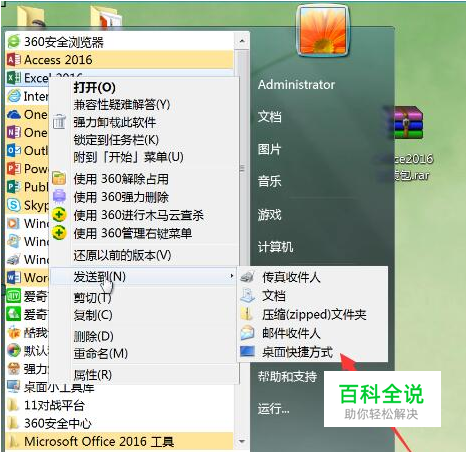Click the green plus icon beside 360管理右键菜单
Image resolution: width=466 pixels, height=452 pixels.
click(59, 233)
